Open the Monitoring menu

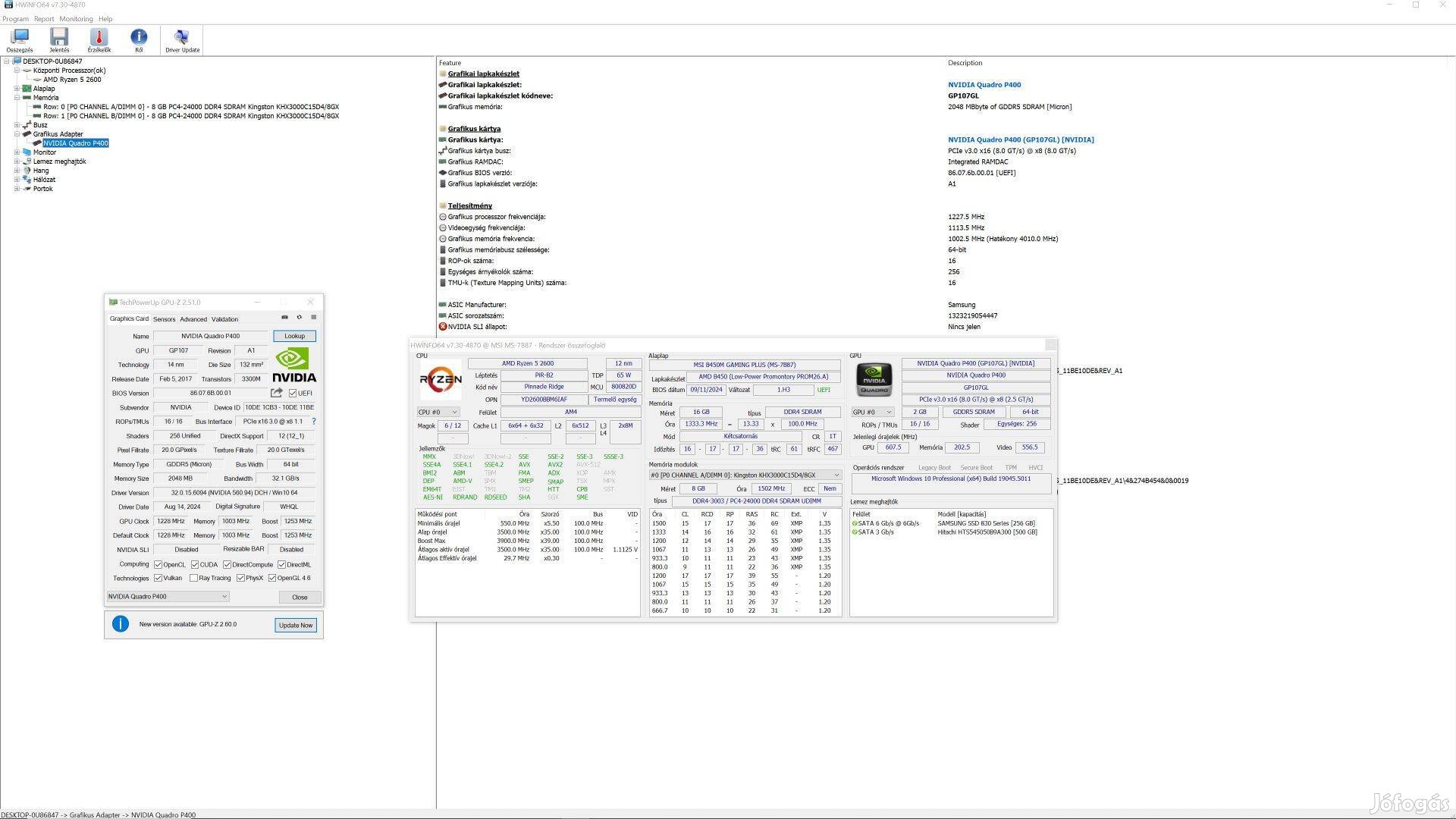click(76, 19)
